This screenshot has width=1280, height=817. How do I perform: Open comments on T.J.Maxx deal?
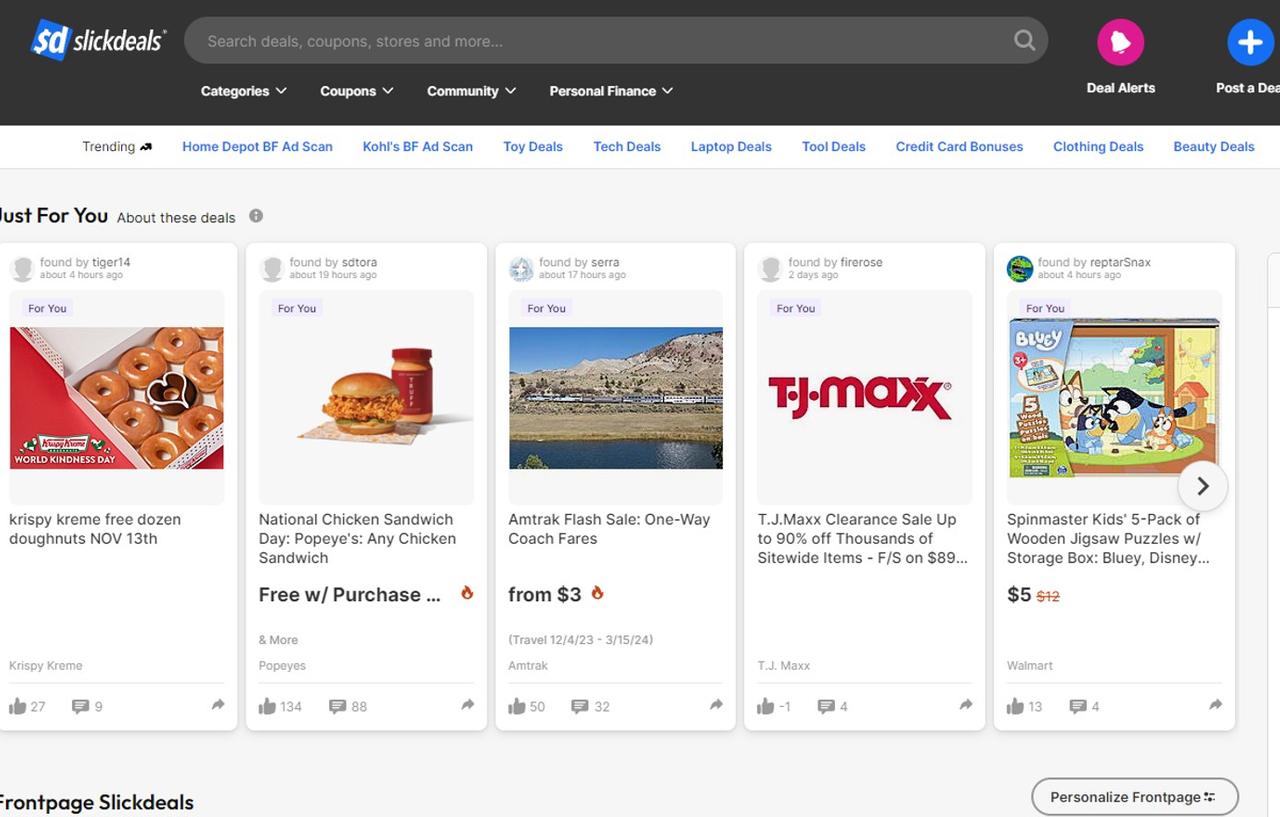[x=826, y=706]
